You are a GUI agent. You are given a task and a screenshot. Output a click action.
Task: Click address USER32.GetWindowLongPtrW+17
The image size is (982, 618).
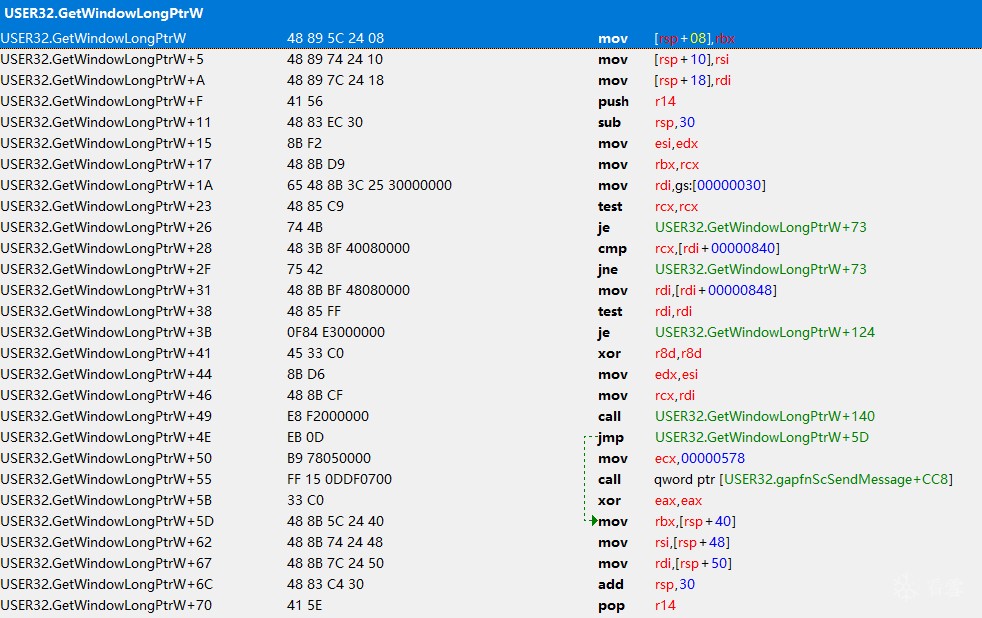(106, 164)
